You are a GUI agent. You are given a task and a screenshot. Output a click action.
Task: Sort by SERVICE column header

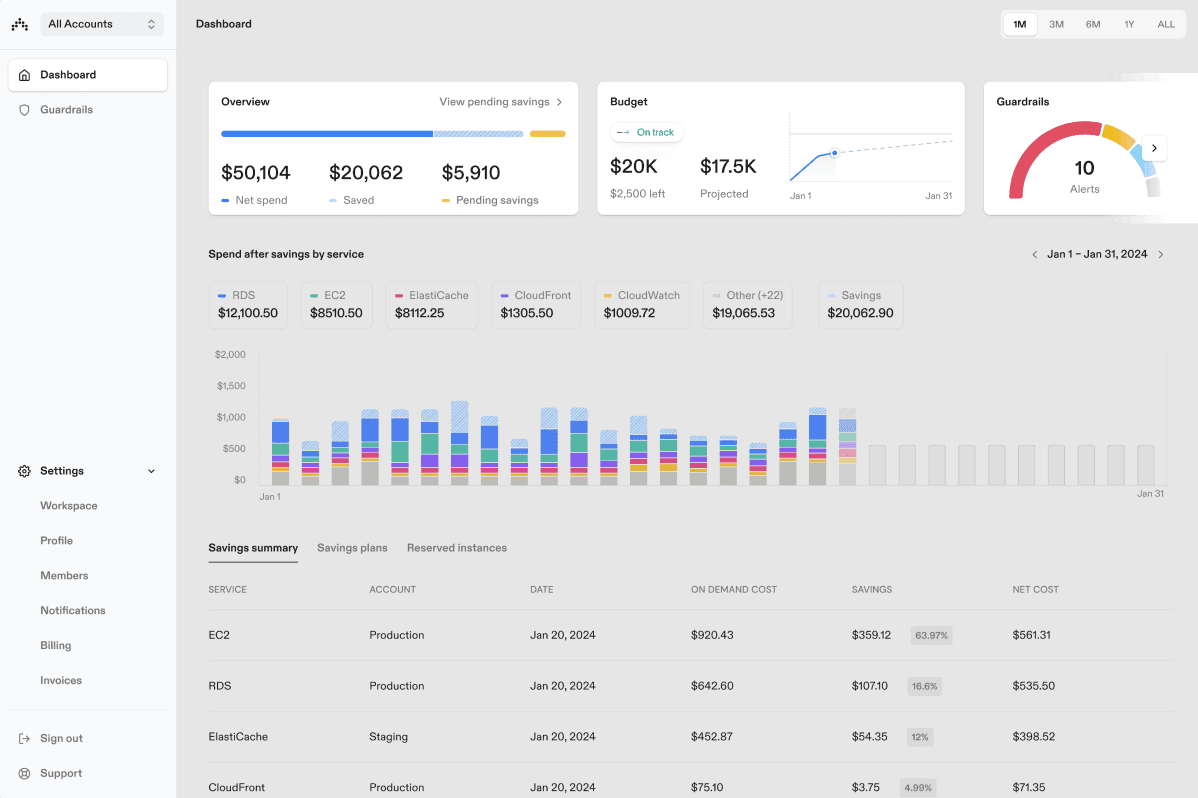pyautogui.click(x=228, y=590)
